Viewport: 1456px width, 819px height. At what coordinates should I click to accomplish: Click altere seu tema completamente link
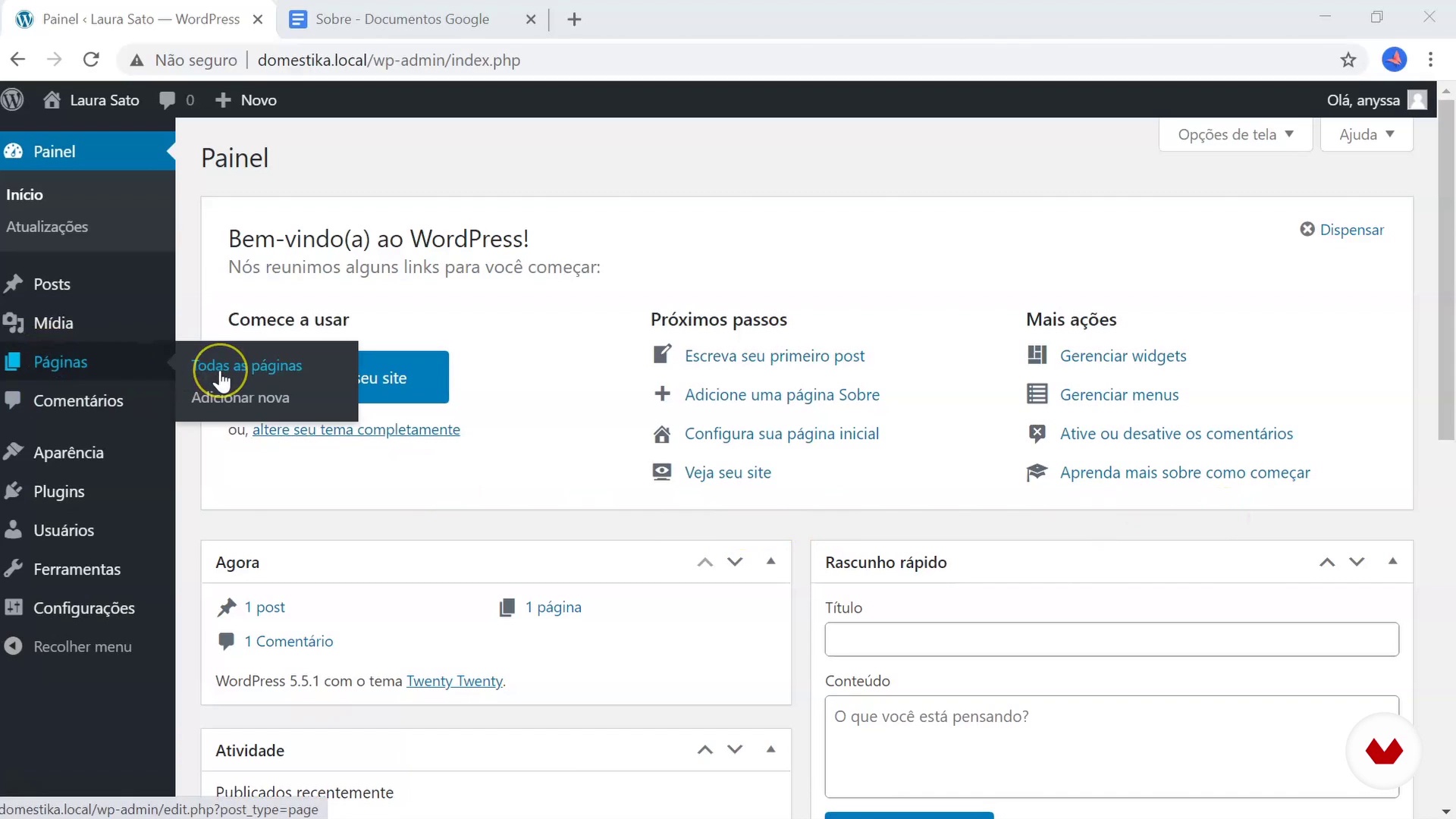pyautogui.click(x=356, y=430)
